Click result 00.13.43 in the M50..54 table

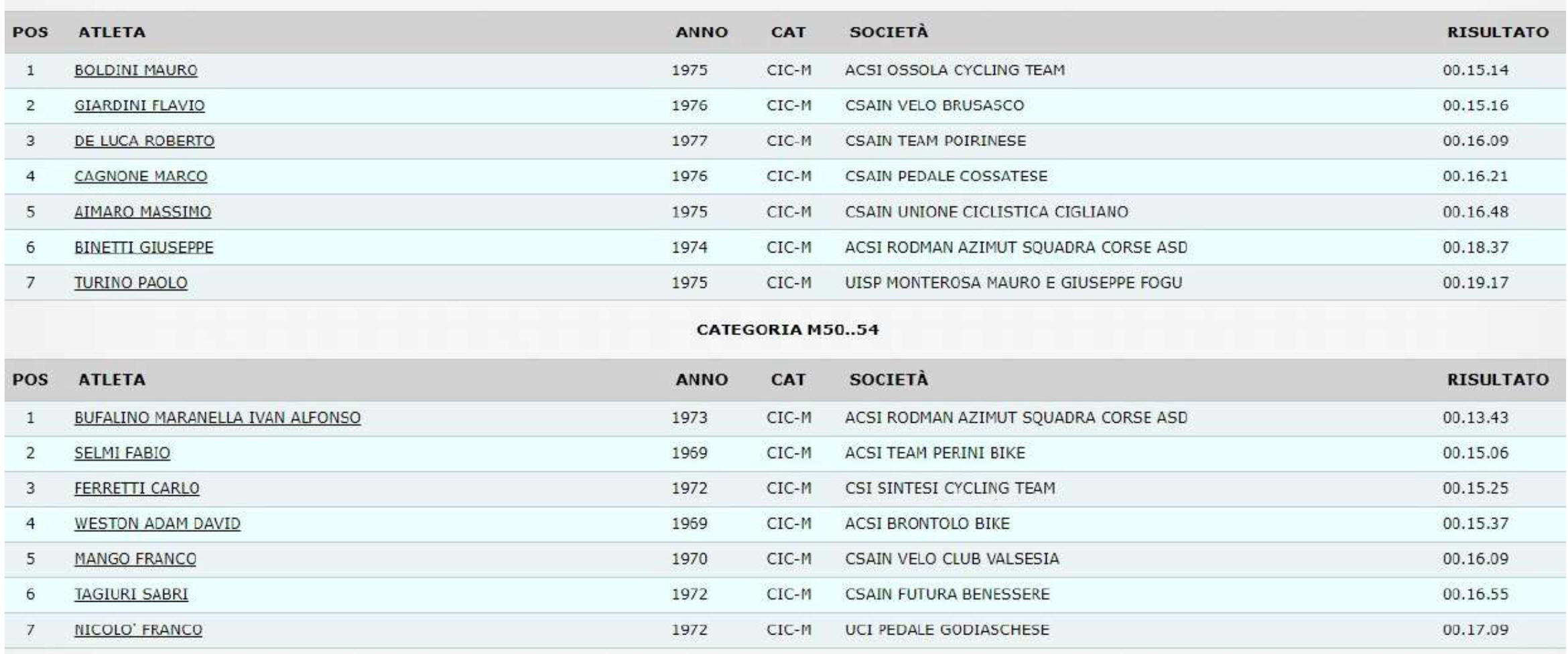[1476, 418]
